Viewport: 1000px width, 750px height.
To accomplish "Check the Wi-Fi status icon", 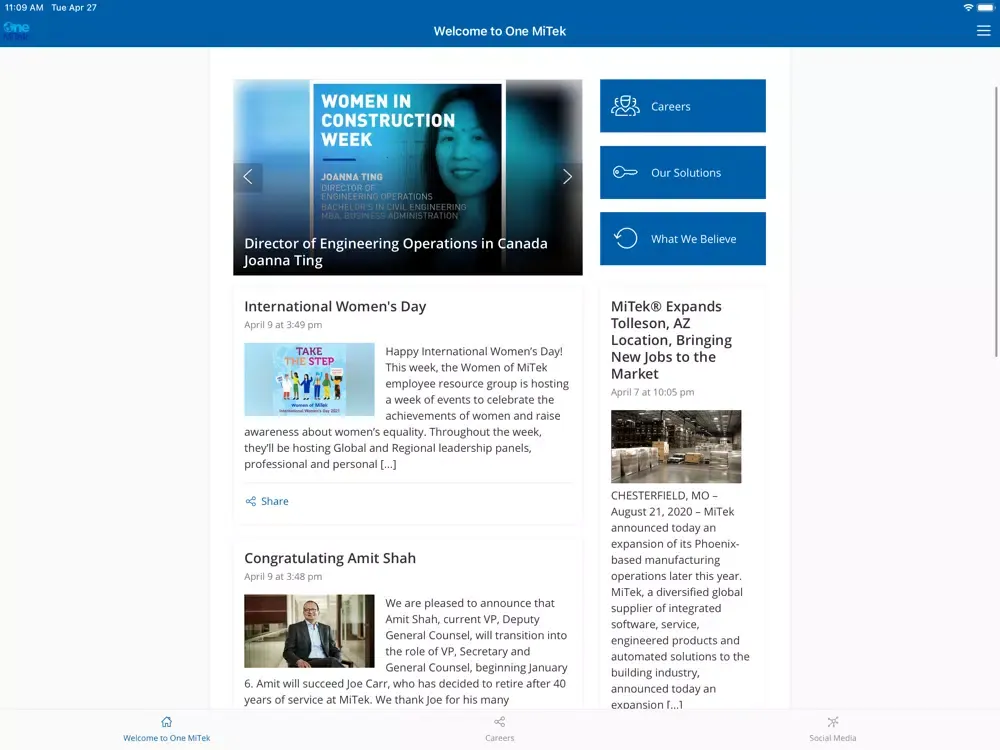I will (x=968, y=8).
